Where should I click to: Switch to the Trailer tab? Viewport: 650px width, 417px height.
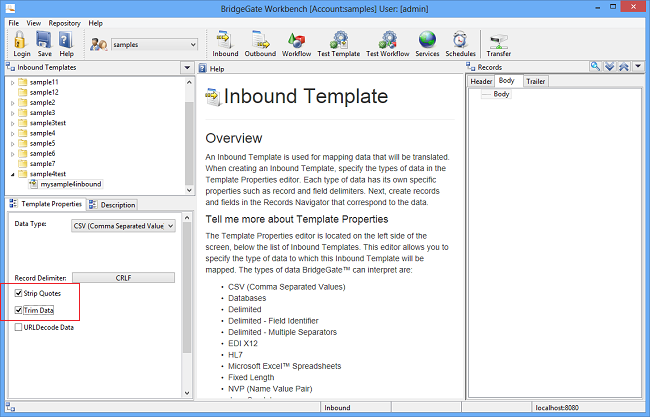tap(536, 81)
